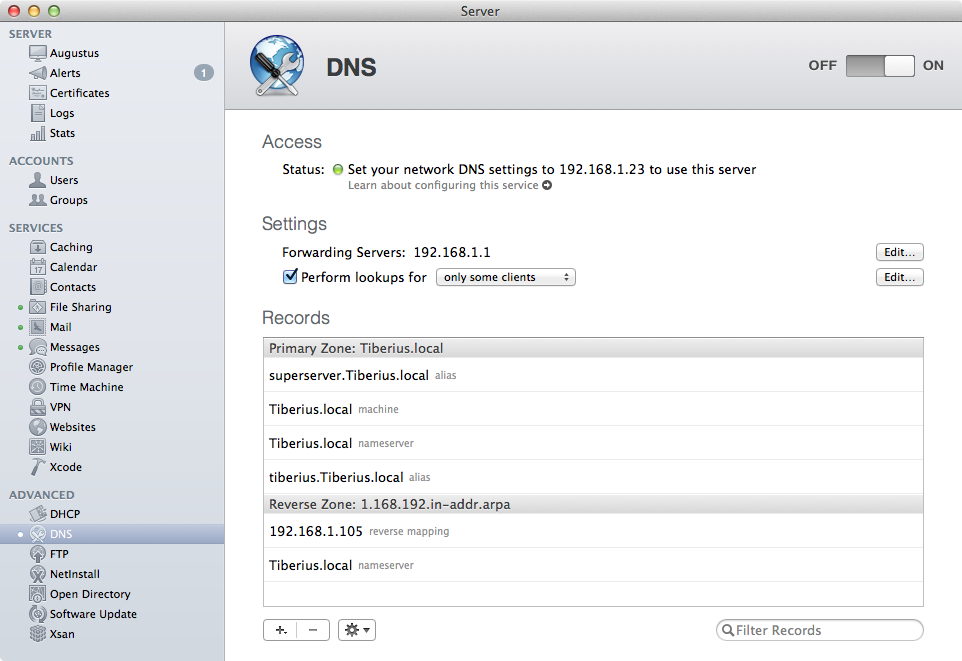Select Tiberius.local nameserver record in Primary Zone

[593, 443]
